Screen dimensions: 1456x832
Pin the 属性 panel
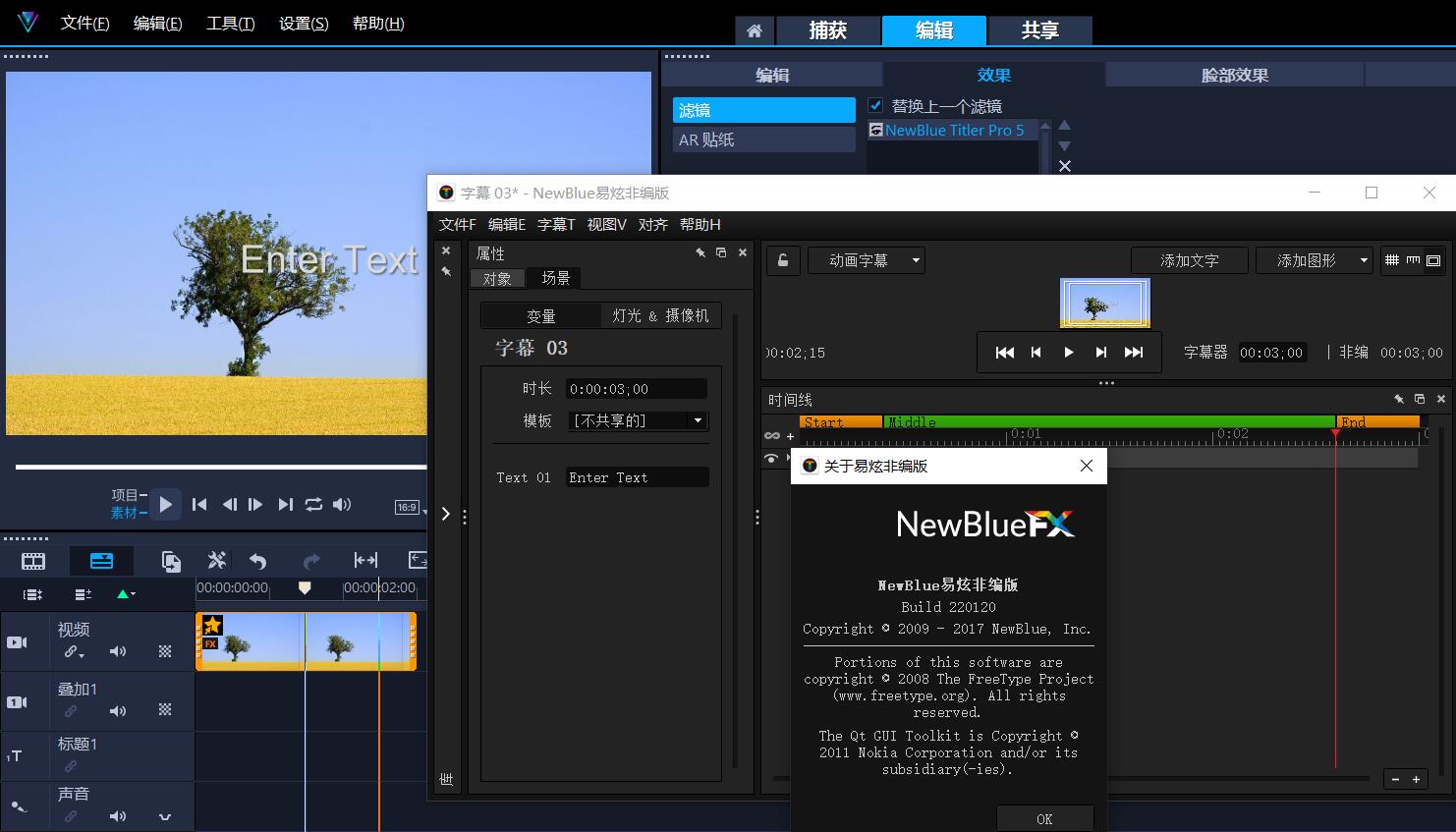pos(700,252)
